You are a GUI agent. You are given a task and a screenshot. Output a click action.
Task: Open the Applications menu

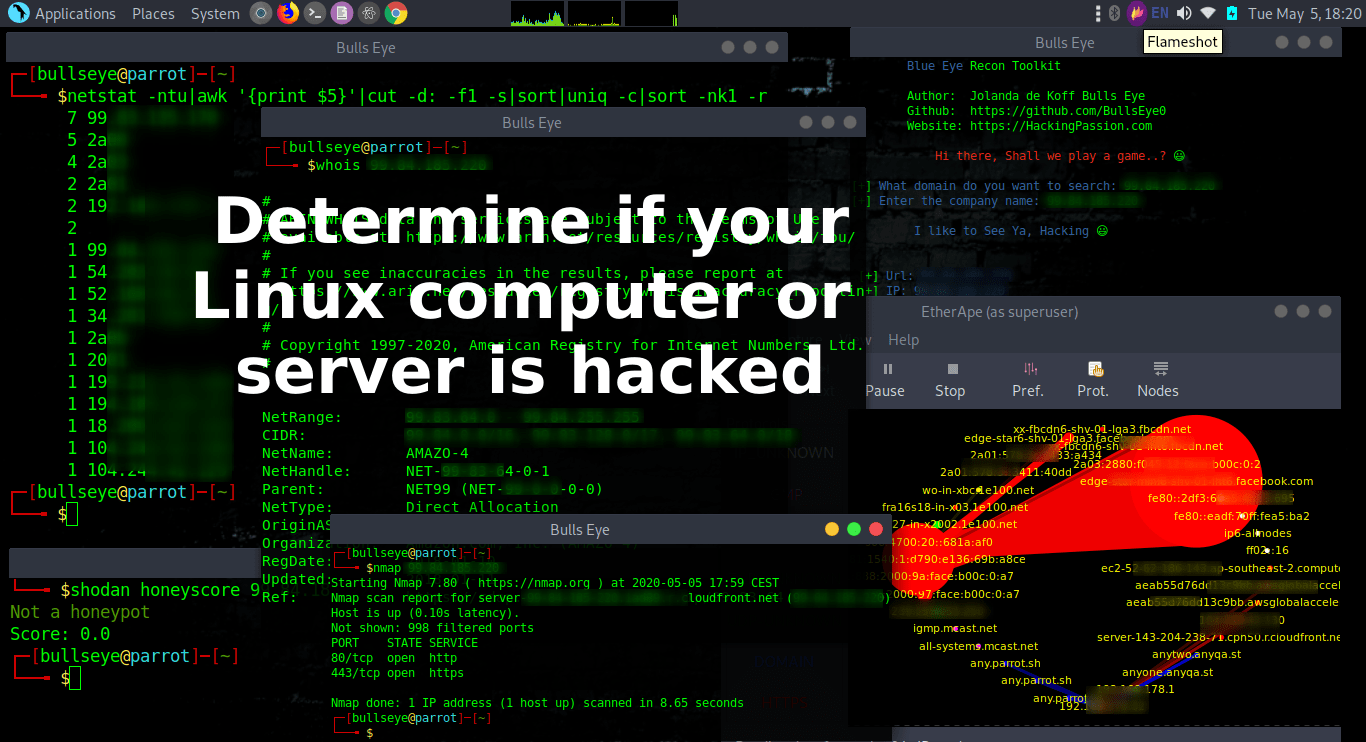click(75, 14)
